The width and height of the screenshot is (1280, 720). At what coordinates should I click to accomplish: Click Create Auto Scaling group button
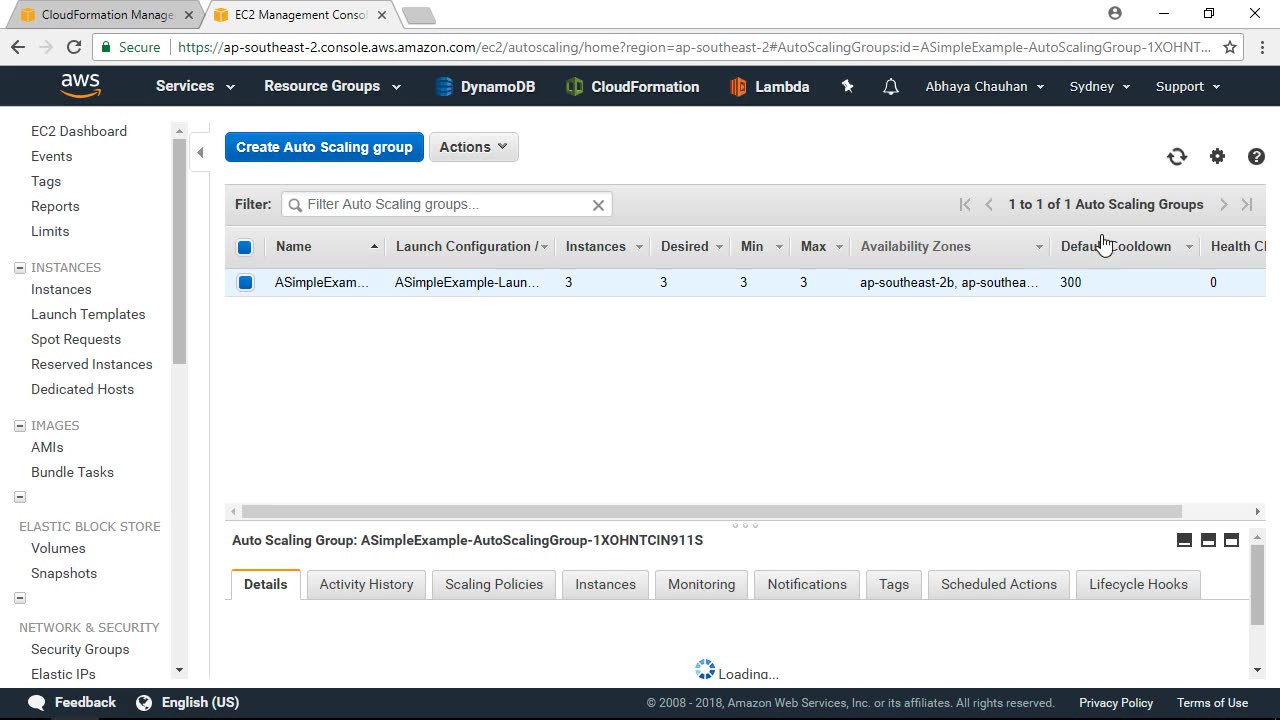point(324,147)
